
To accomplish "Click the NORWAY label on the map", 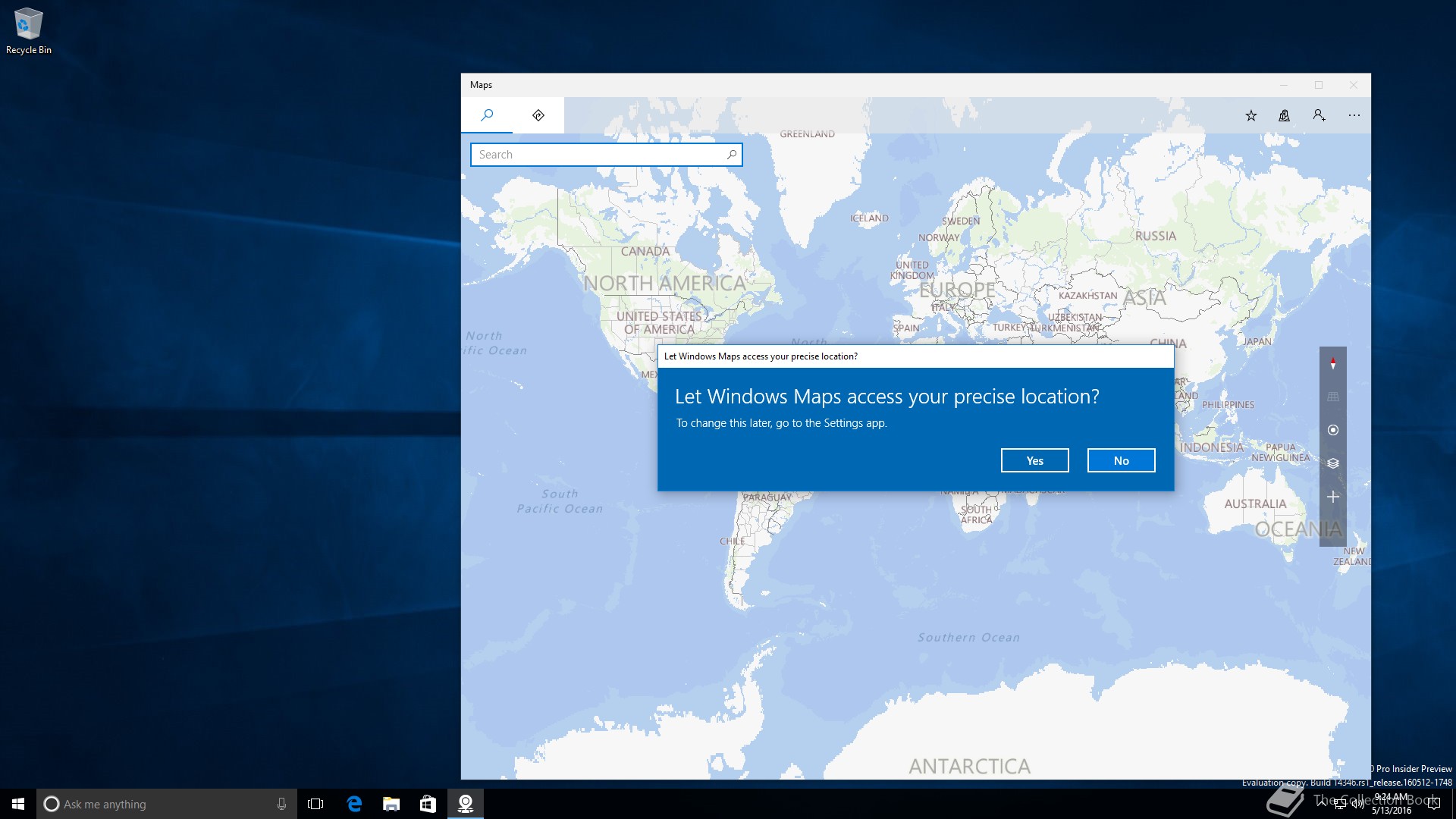I will click(x=940, y=238).
